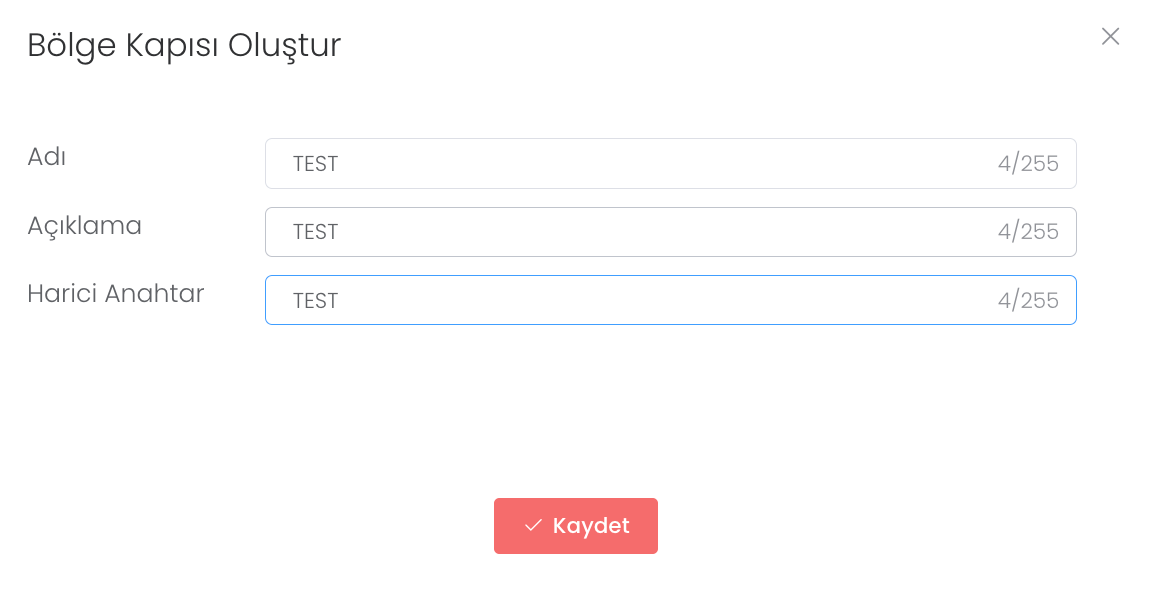
Task: Place cursor on TEST in Harici Anahtar field
Action: [315, 301]
